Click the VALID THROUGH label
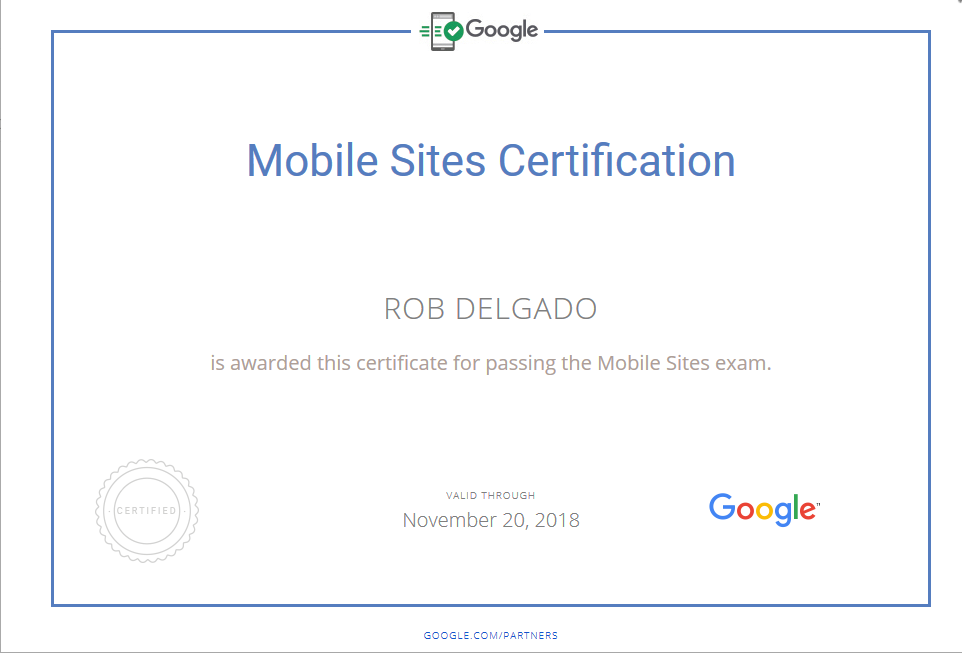962x653 pixels. pyautogui.click(x=490, y=494)
